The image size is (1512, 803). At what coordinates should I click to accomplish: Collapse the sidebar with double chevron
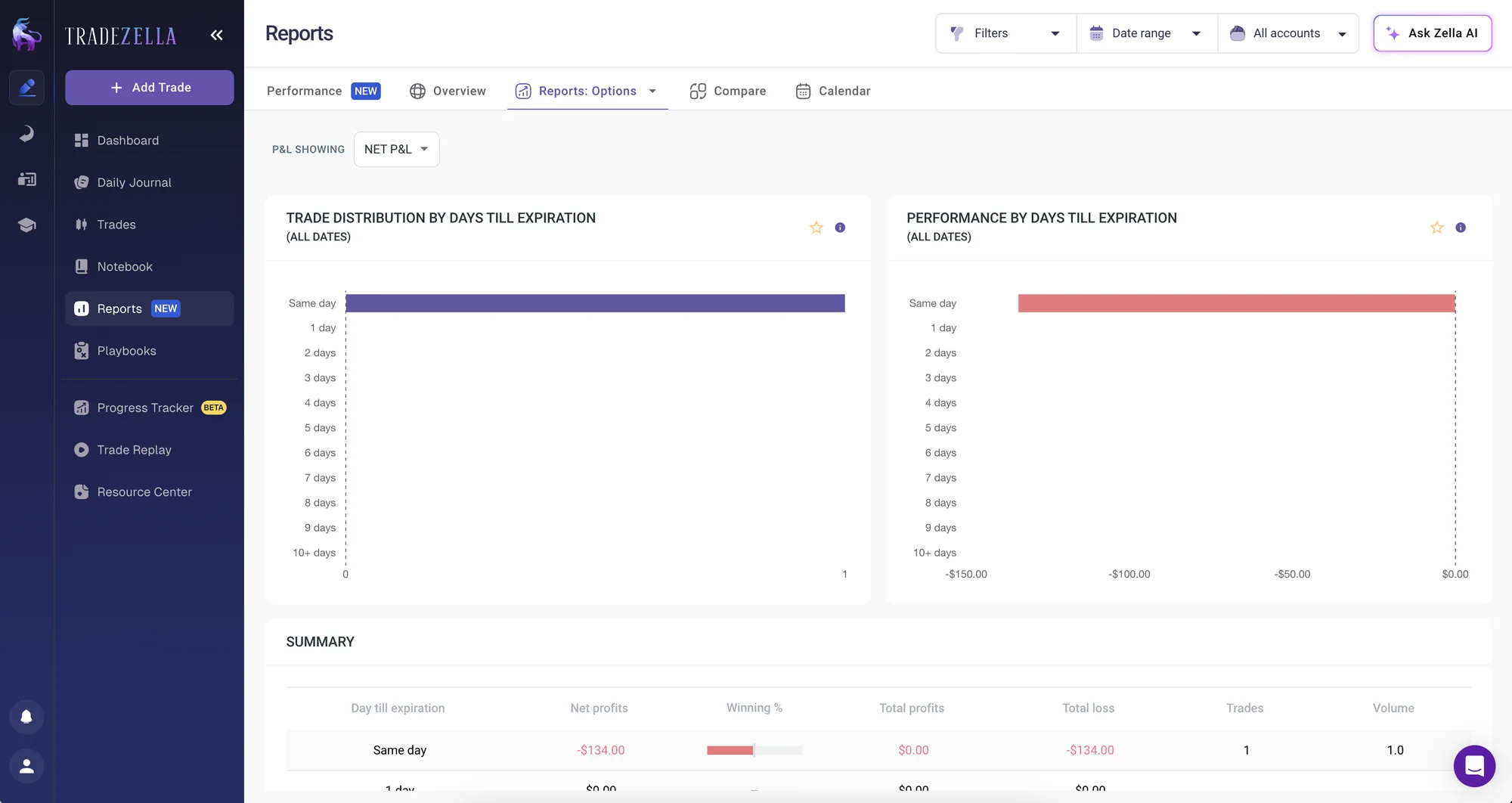tap(216, 35)
